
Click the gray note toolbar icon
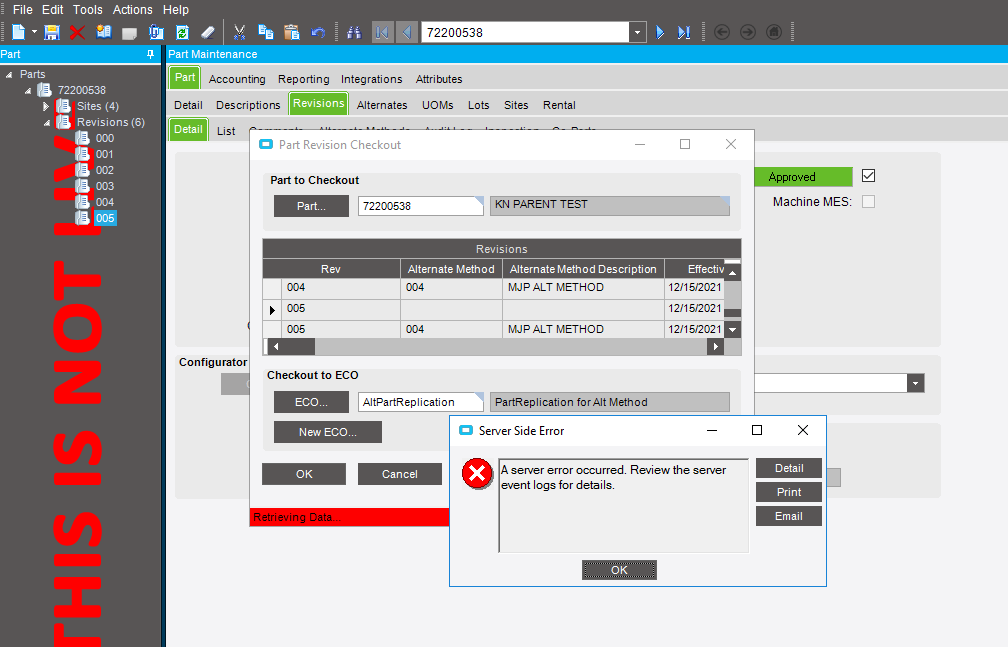[x=130, y=32]
